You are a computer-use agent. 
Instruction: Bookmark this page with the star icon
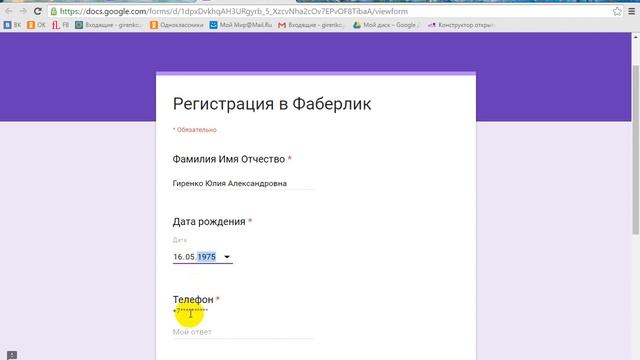coord(617,11)
